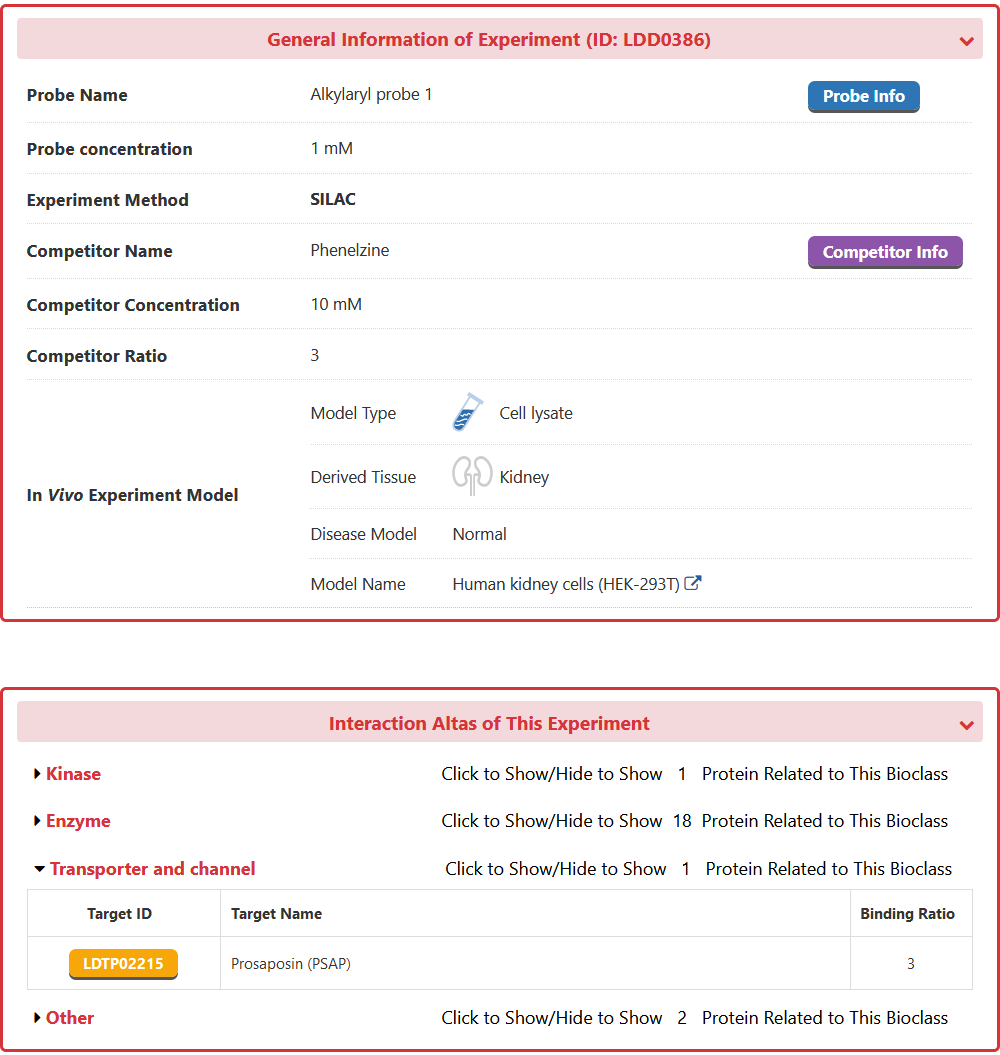Viewport: 1000px width, 1055px height.
Task: Open the Probe Info button
Action: (x=863, y=96)
